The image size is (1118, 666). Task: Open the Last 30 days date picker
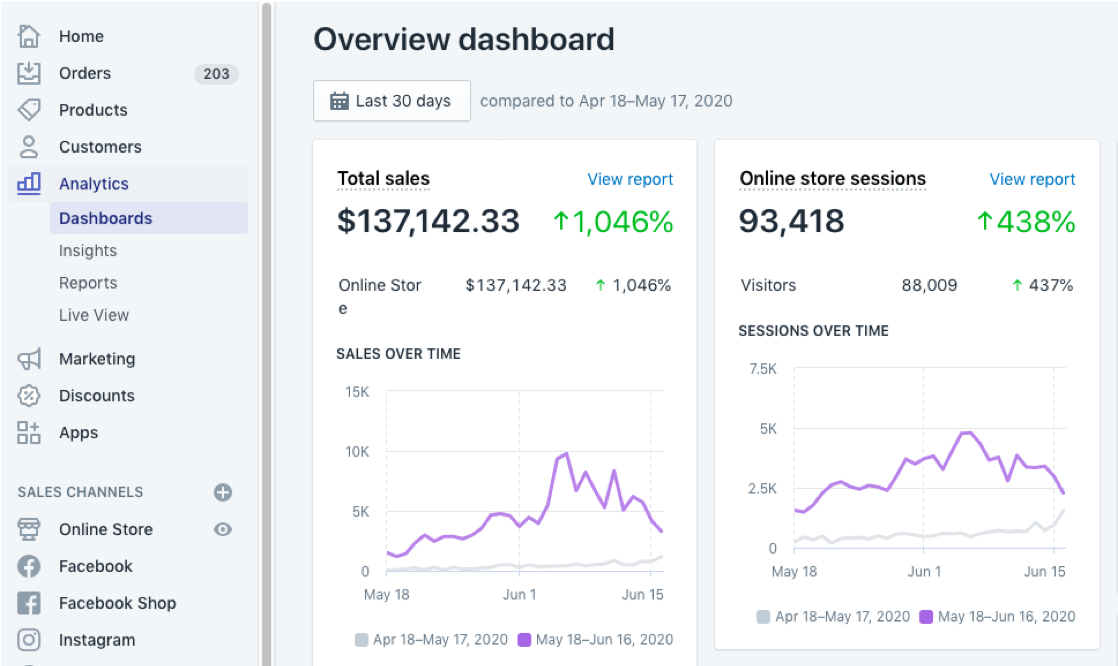coord(391,100)
